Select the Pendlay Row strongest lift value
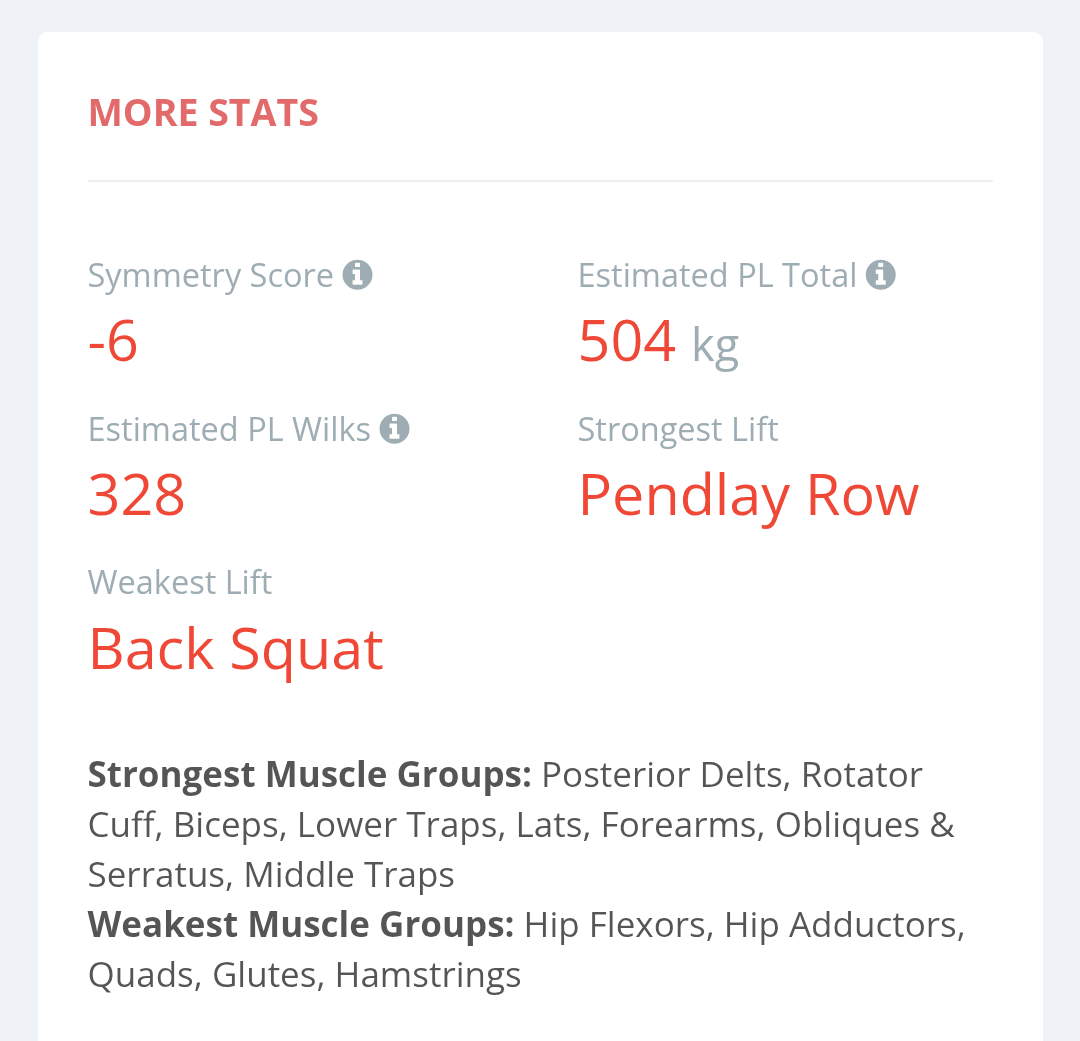The image size is (1080, 1041). coord(748,495)
